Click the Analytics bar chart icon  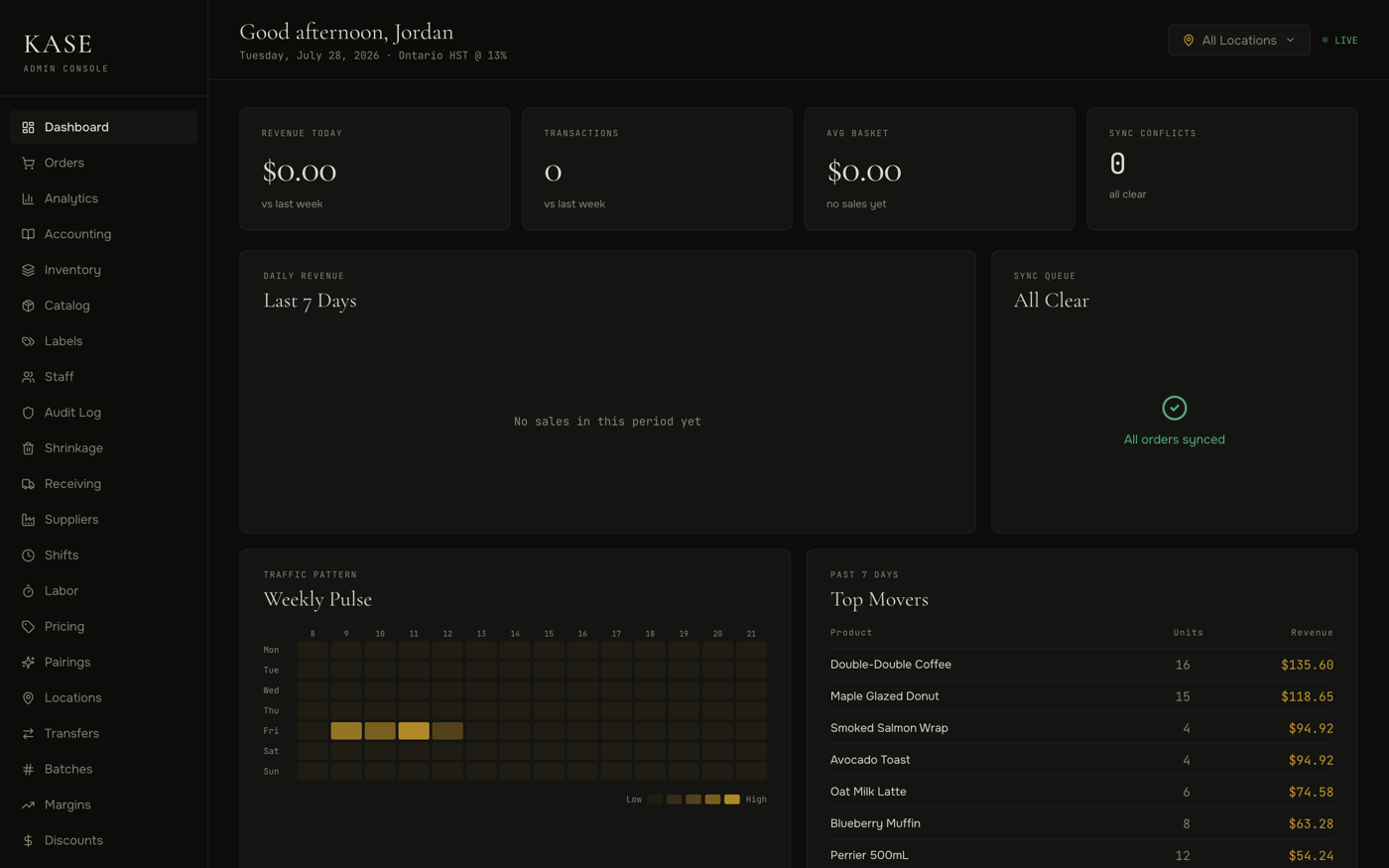(x=28, y=198)
